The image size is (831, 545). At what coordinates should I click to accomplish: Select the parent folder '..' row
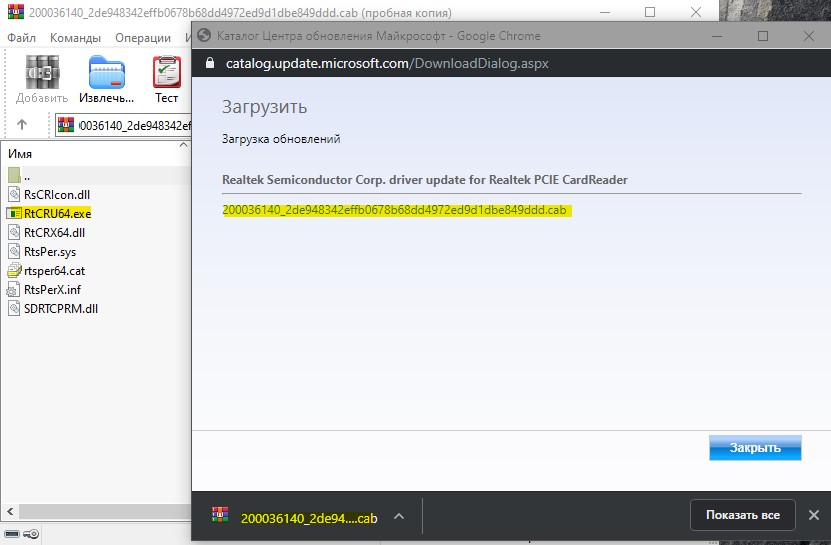[95, 175]
